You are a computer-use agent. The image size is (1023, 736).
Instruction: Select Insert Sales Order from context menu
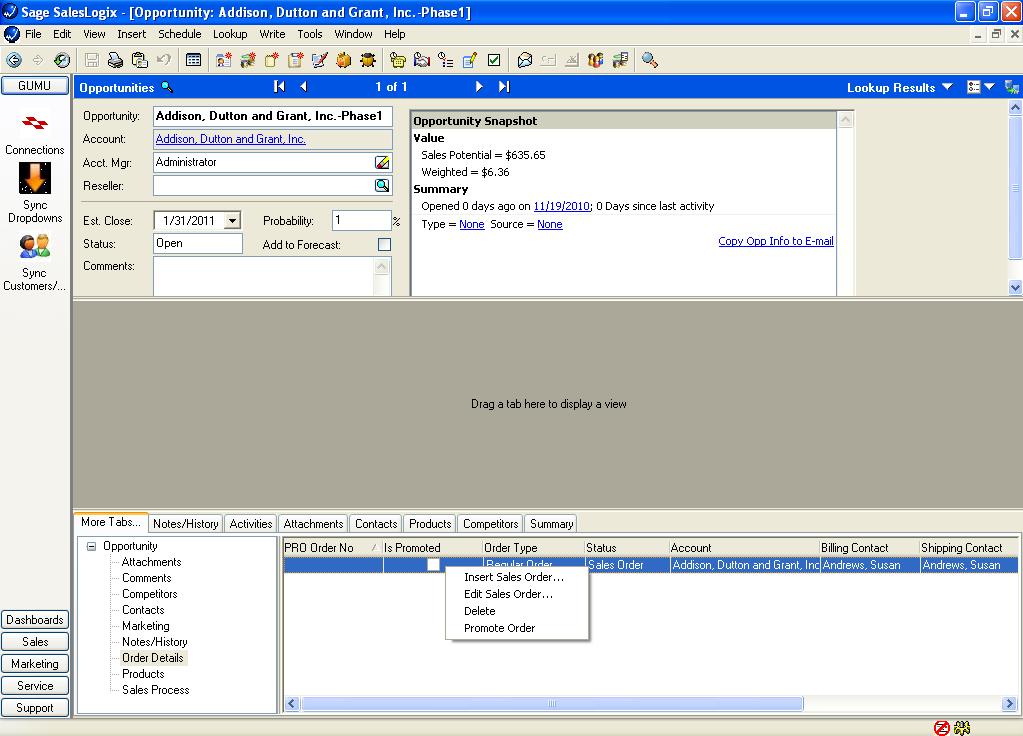pyautogui.click(x=514, y=577)
